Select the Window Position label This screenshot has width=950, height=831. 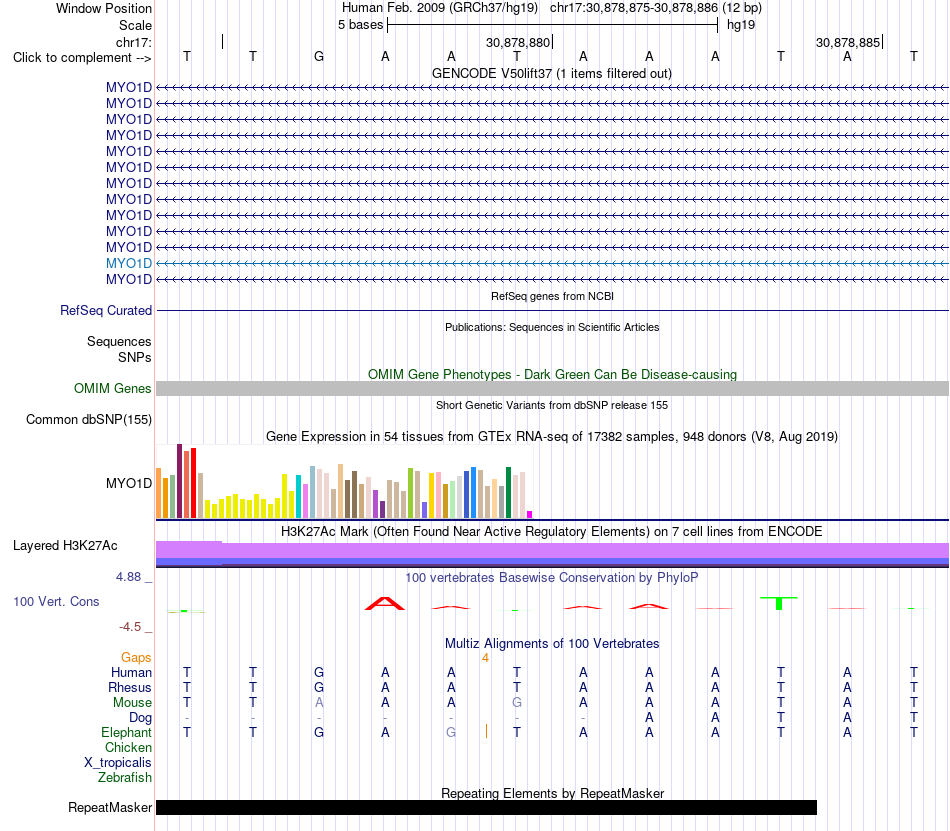pos(104,8)
